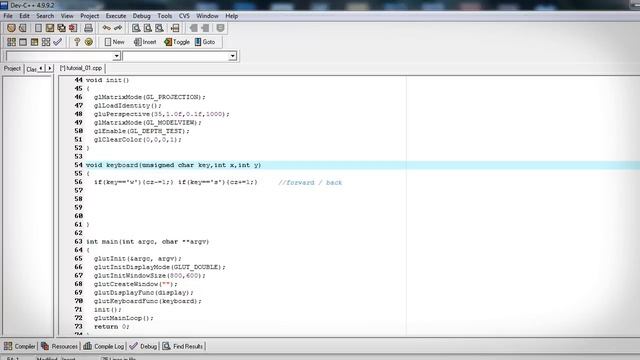640x360 pixels.
Task: Click the greyed Add to project icon
Action: pyautogui.click(x=193, y=28)
